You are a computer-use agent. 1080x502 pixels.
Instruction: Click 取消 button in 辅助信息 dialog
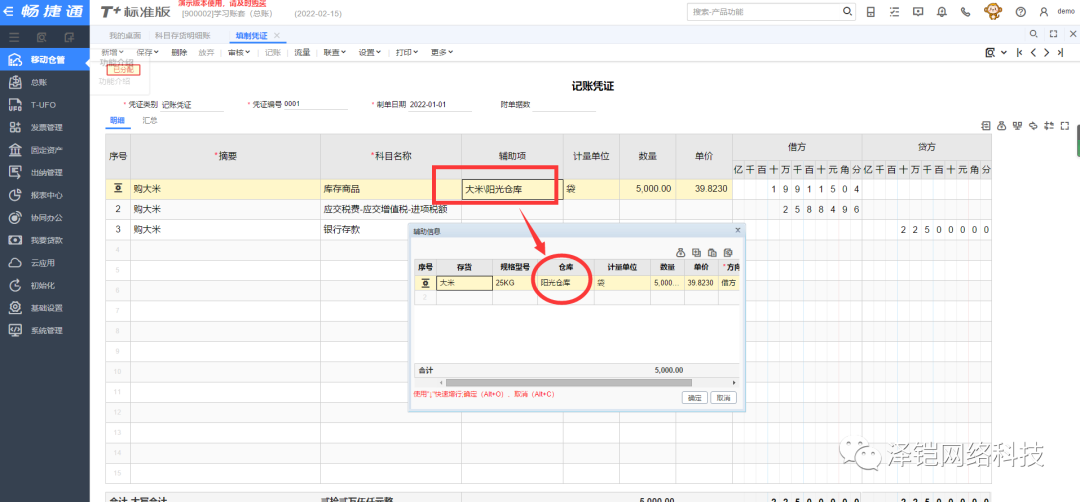click(723, 398)
